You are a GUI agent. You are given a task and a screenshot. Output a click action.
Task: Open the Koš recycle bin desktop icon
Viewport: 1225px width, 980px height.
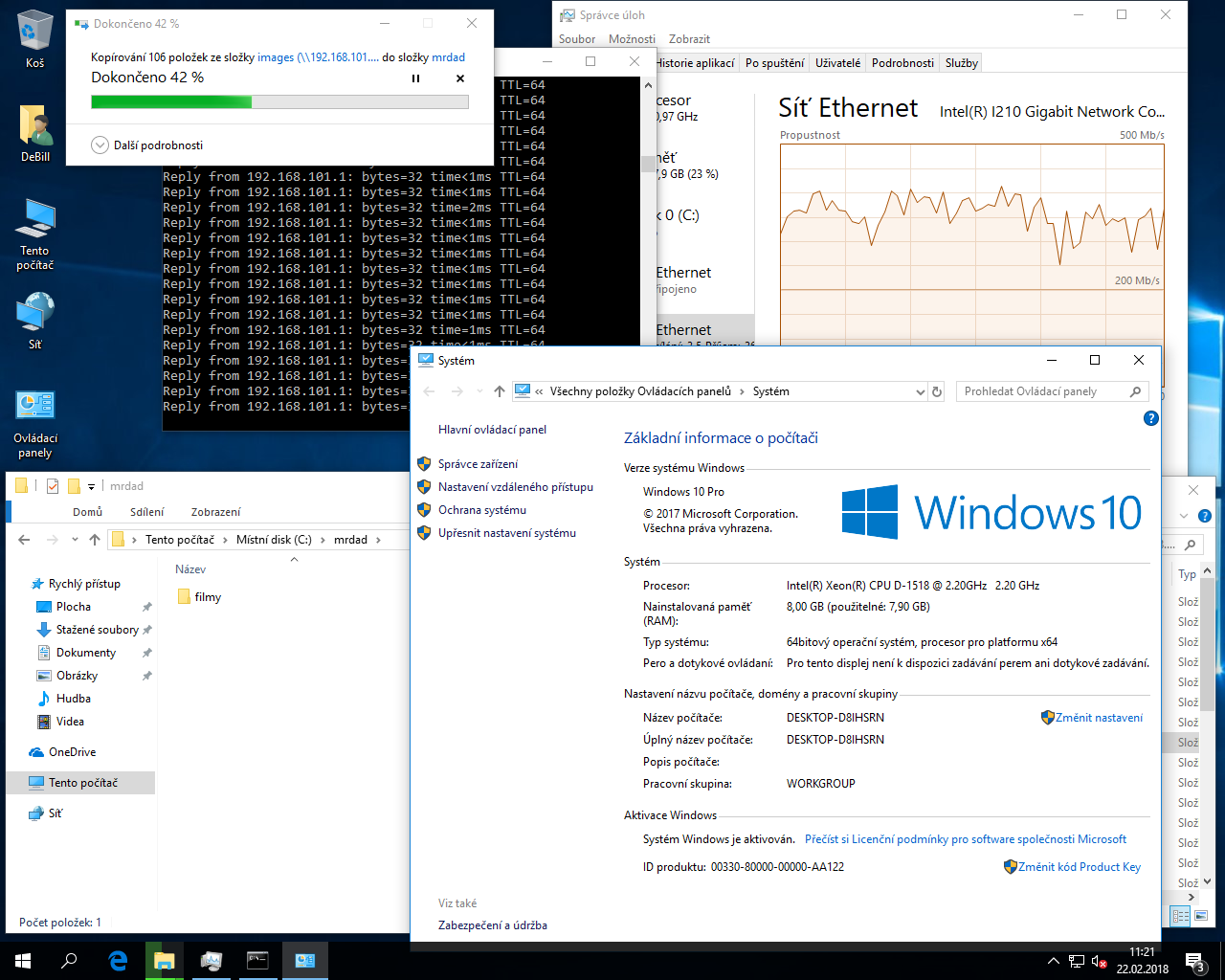(34, 38)
